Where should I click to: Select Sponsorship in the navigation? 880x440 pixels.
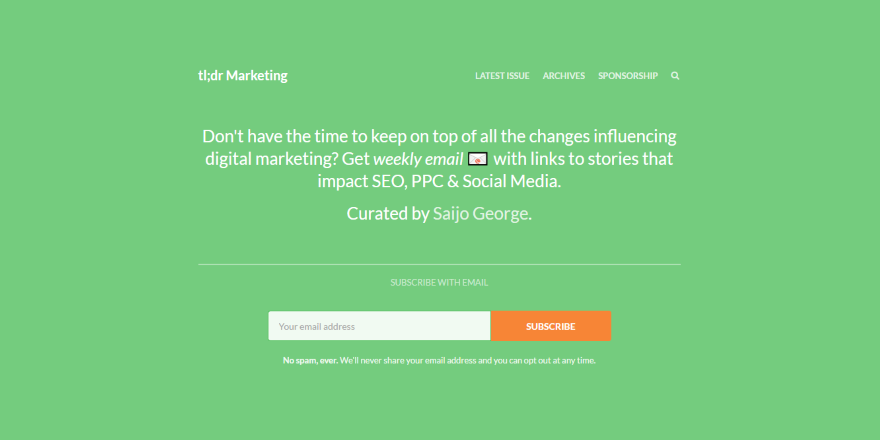click(628, 76)
